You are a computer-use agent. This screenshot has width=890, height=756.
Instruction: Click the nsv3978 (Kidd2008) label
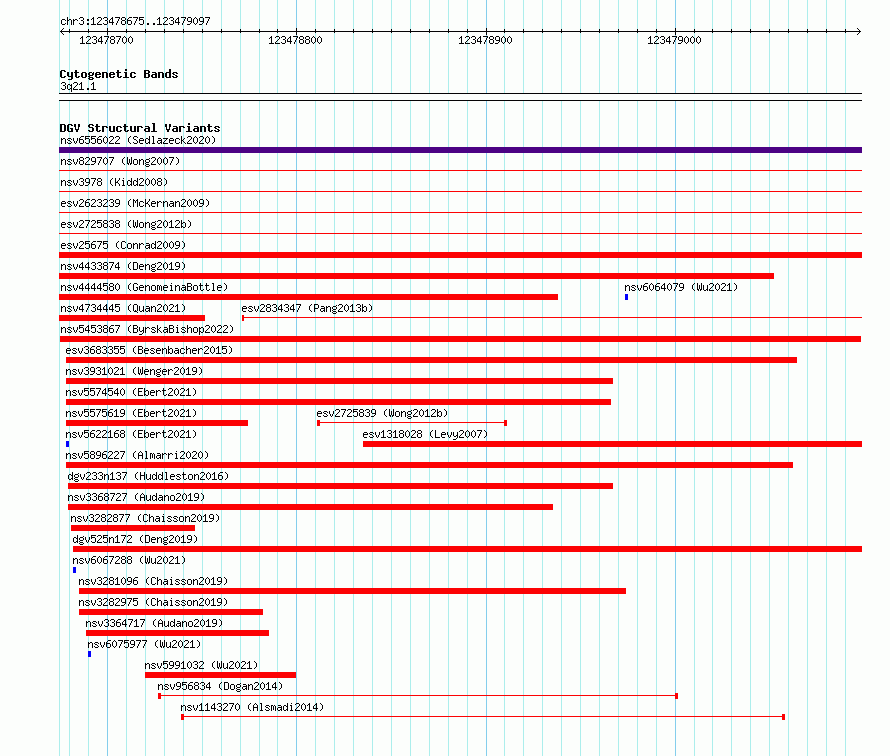click(114, 182)
